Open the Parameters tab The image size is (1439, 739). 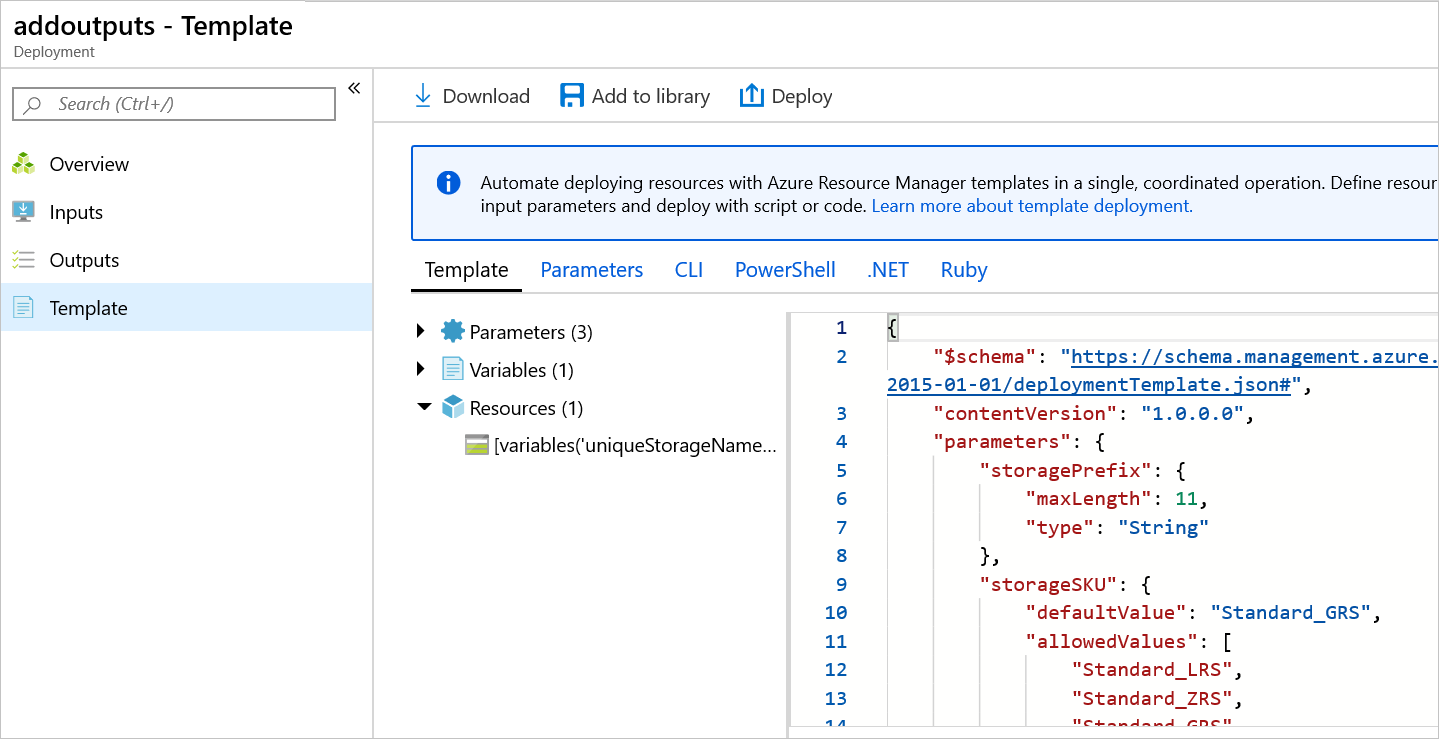591,269
